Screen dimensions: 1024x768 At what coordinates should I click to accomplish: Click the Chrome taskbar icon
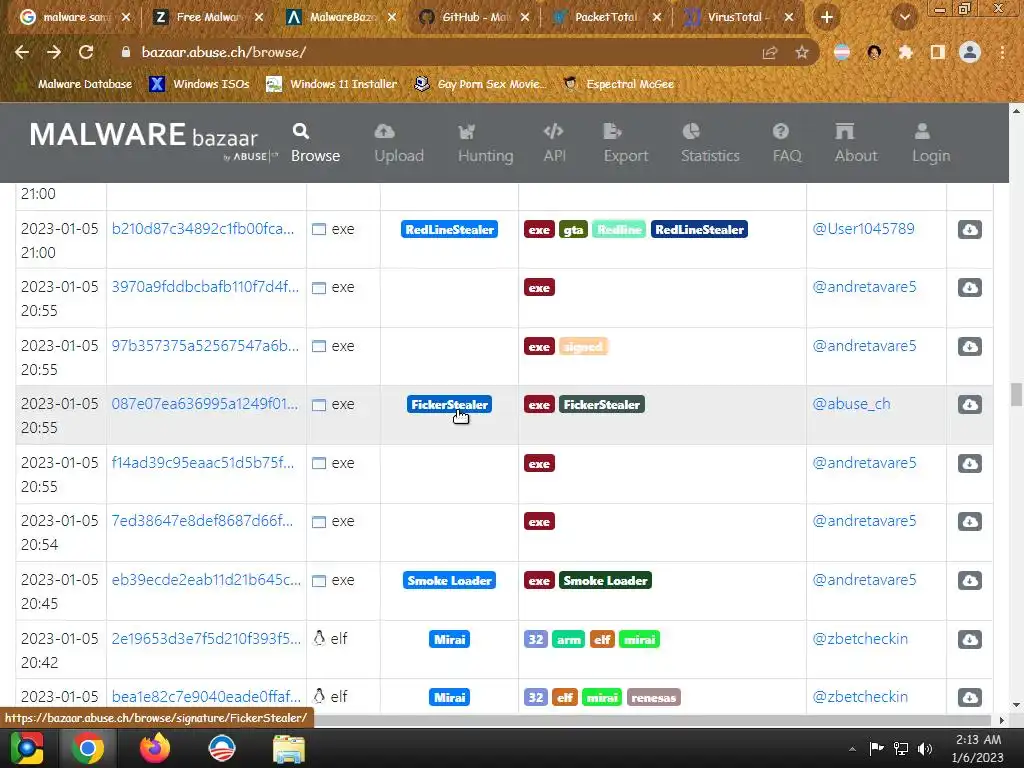pos(88,748)
